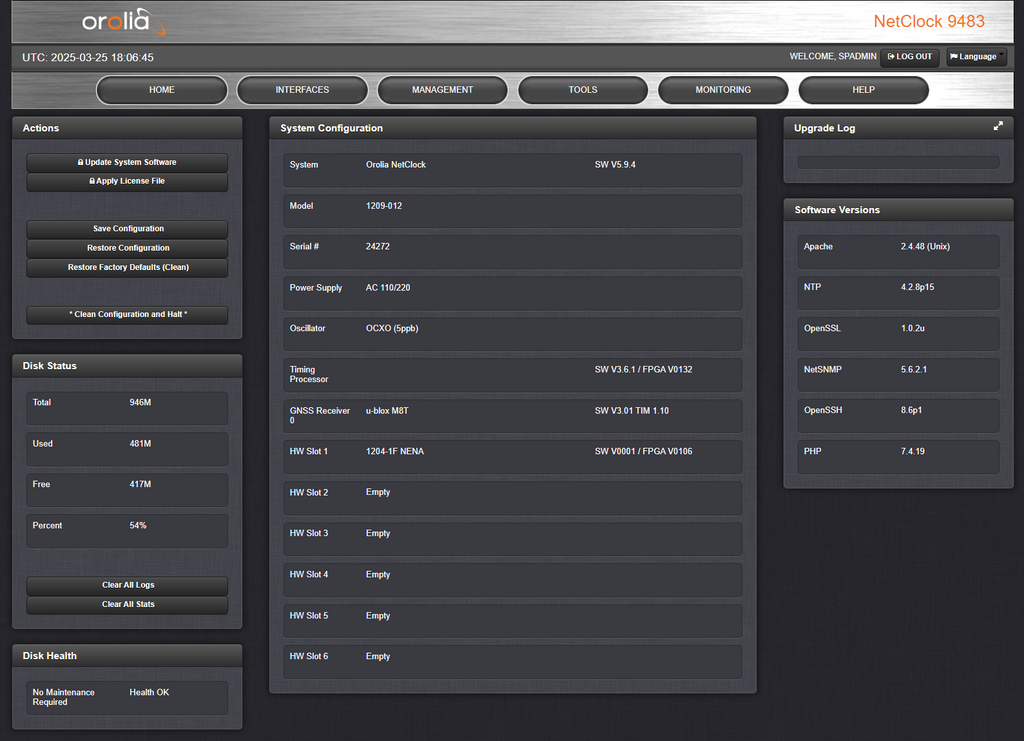Click Disk Total value 946M
Viewport: 1024px width, 741px height.
pos(140,402)
